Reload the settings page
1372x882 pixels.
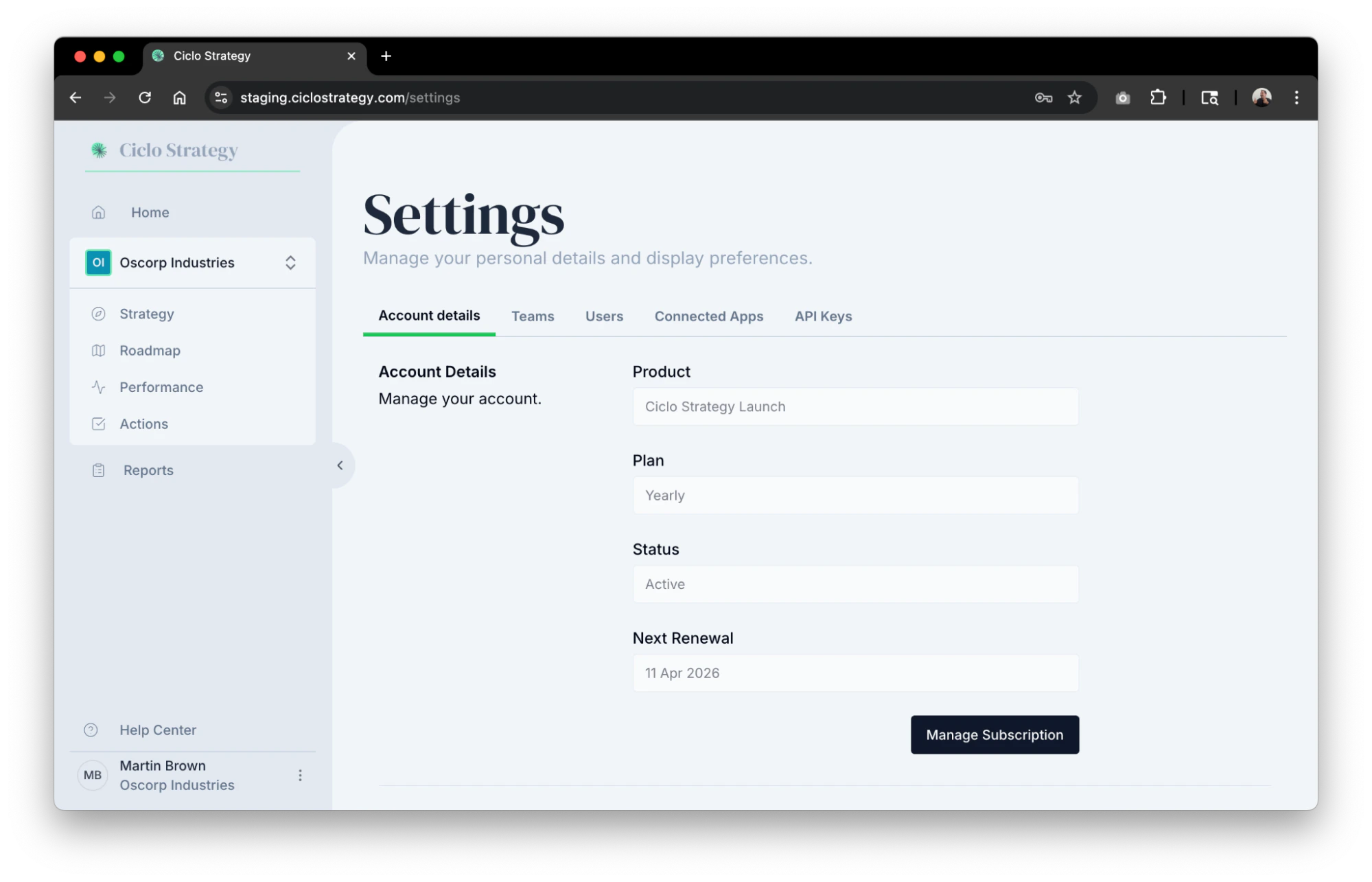145,97
